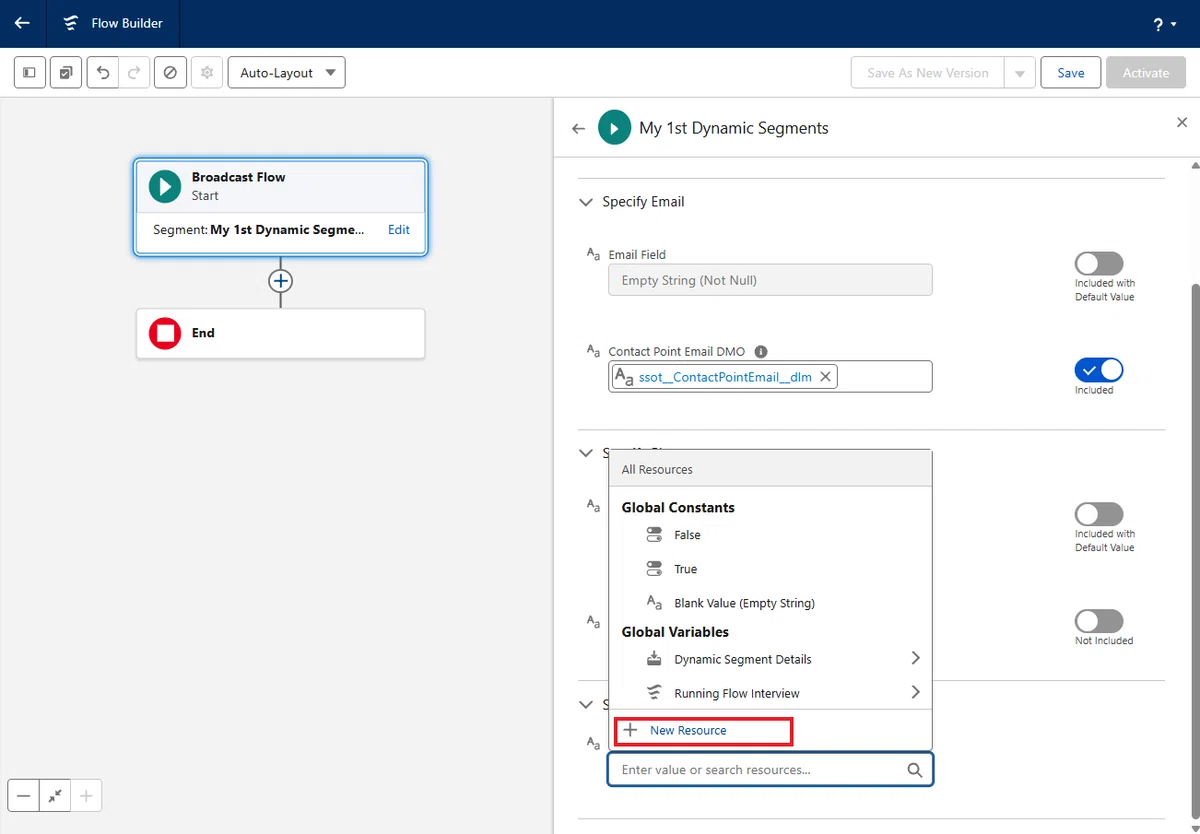Collapse the Specify Email section
The height and width of the screenshot is (834, 1200).
point(587,202)
